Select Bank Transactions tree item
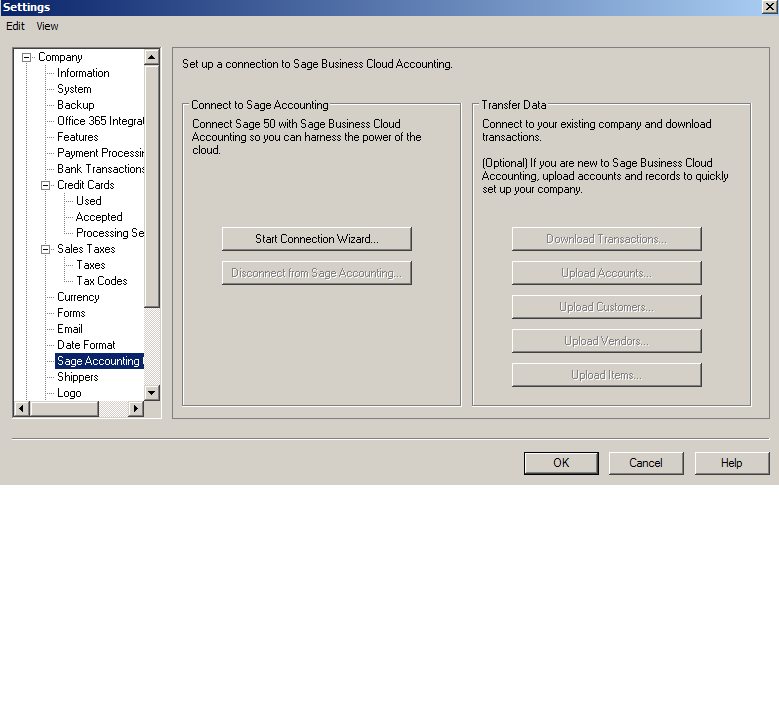Image resolution: width=779 pixels, height=728 pixels. point(100,169)
